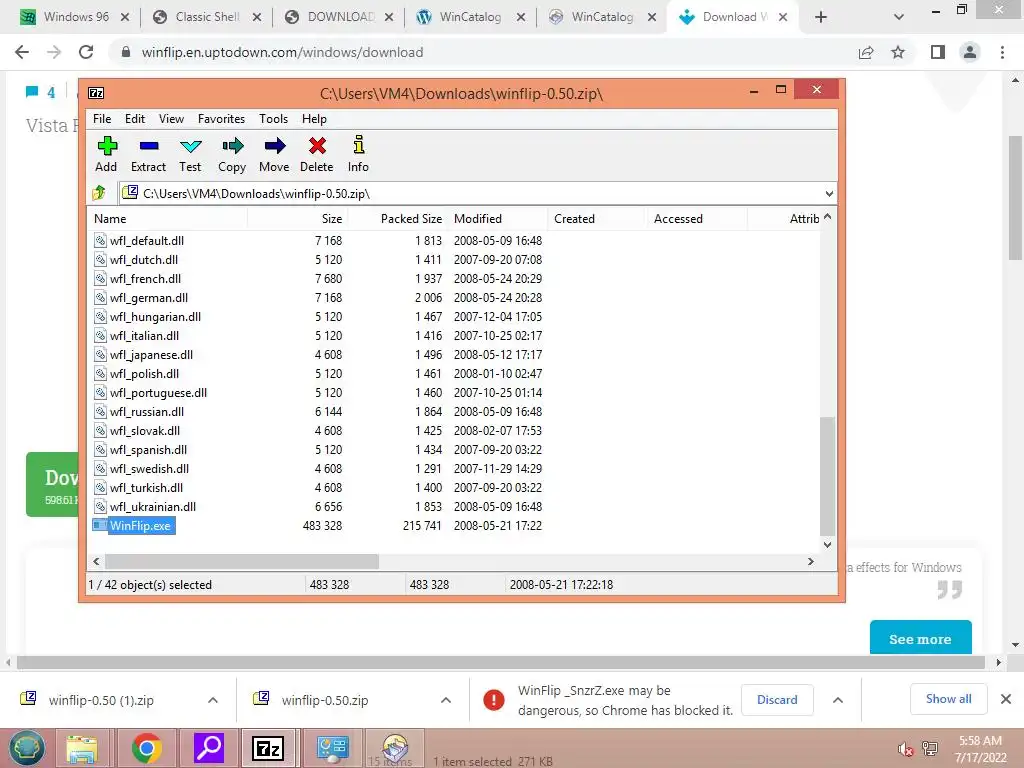The width and height of the screenshot is (1024, 768).
Task: Click the 7-Zip horizontal scrollbar thumb
Action: (242, 562)
